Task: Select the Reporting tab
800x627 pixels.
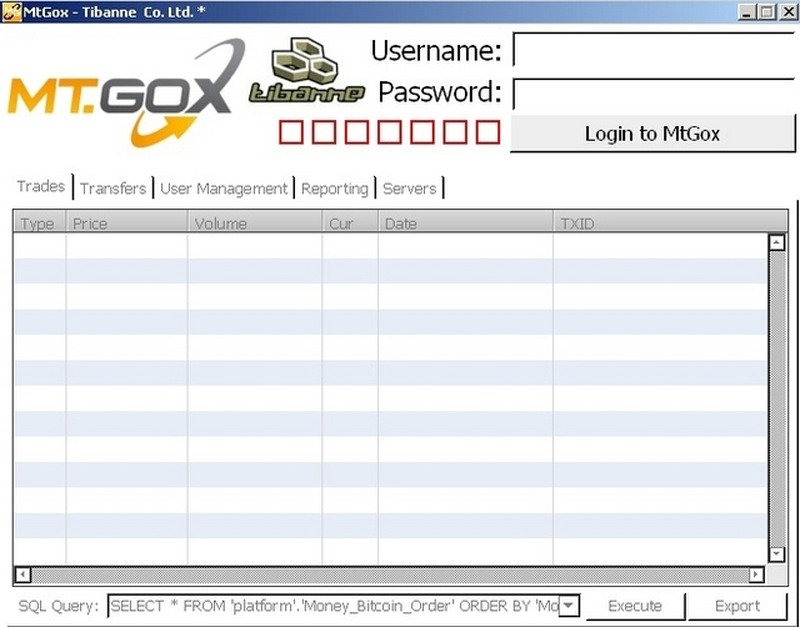Action: tap(335, 188)
